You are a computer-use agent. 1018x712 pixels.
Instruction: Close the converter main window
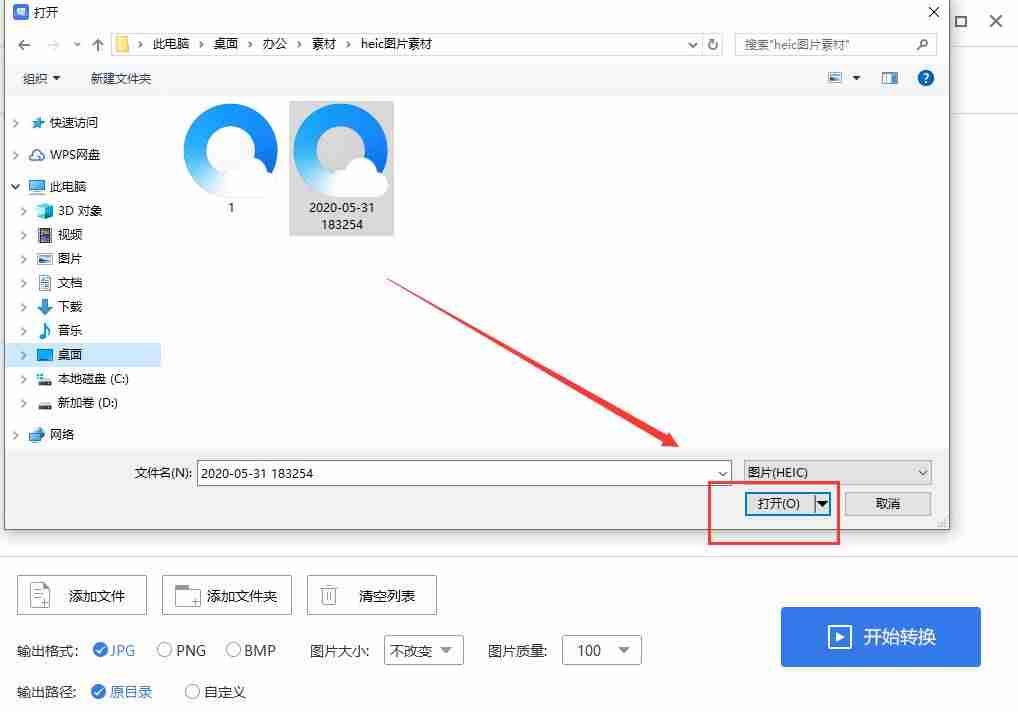pyautogui.click(x=996, y=21)
